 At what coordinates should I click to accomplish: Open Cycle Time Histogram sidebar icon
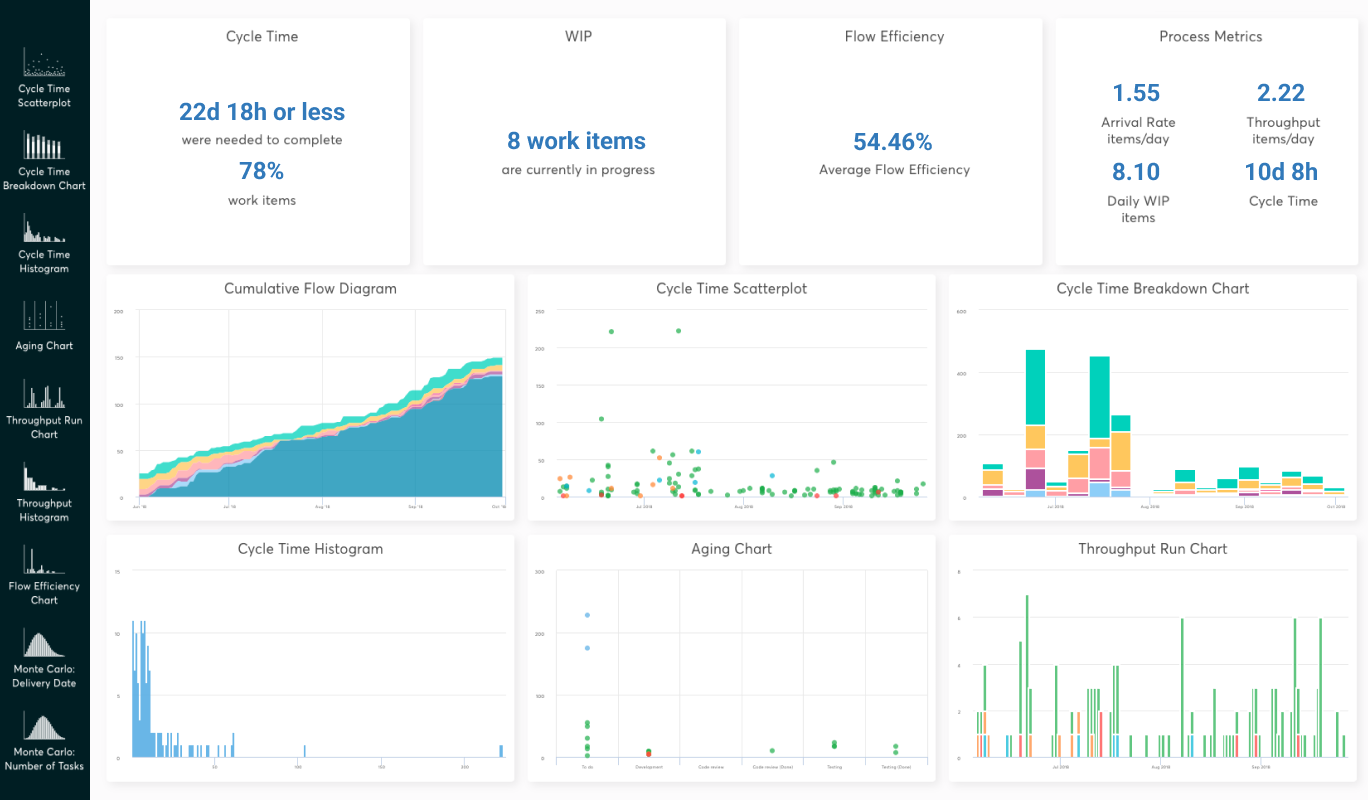(x=44, y=231)
